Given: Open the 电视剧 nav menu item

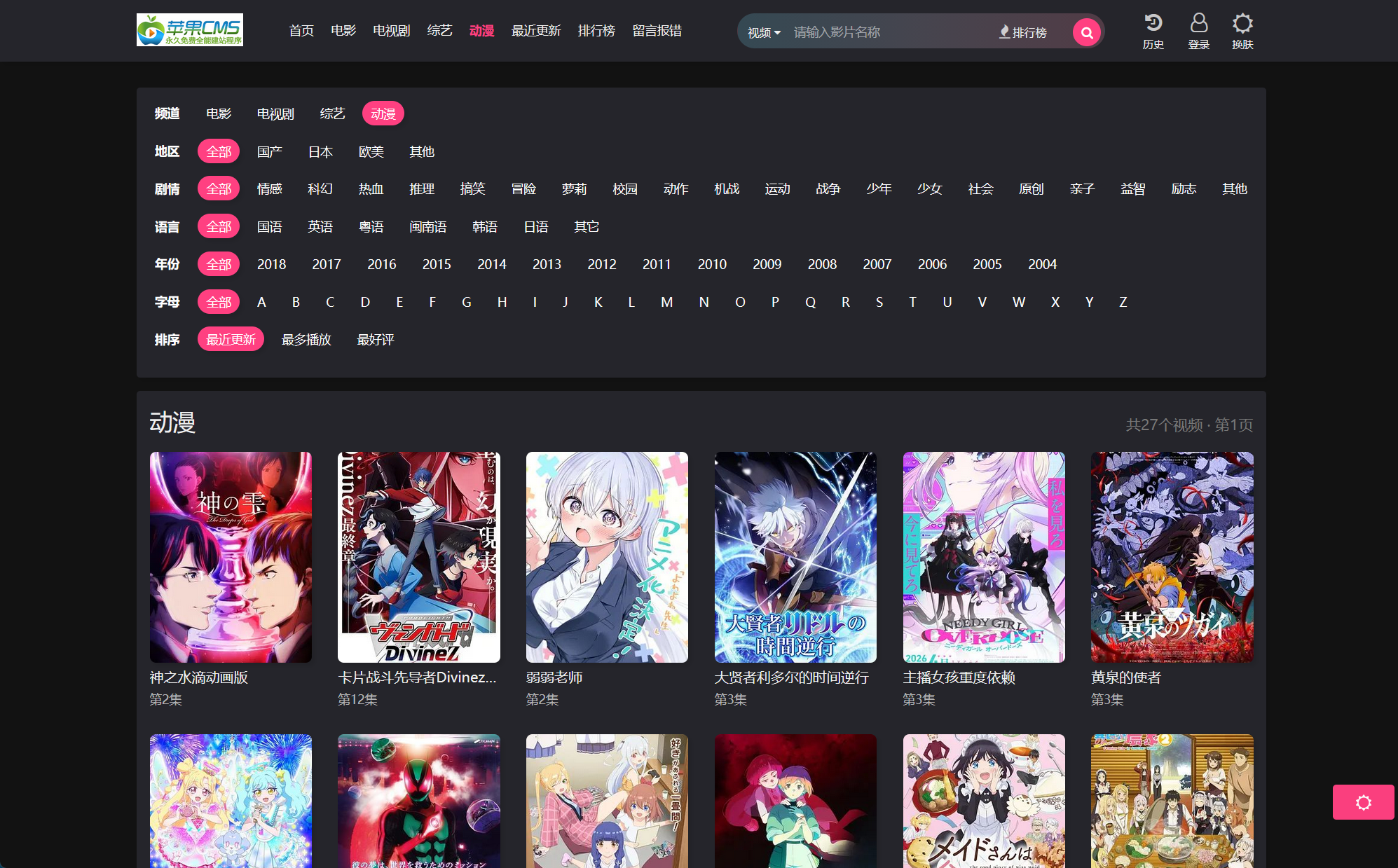Looking at the screenshot, I should click(x=391, y=31).
